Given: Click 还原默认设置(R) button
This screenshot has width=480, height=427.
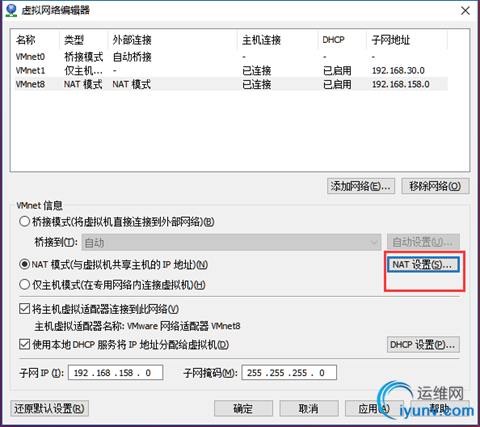Looking at the screenshot, I should coord(49,408).
